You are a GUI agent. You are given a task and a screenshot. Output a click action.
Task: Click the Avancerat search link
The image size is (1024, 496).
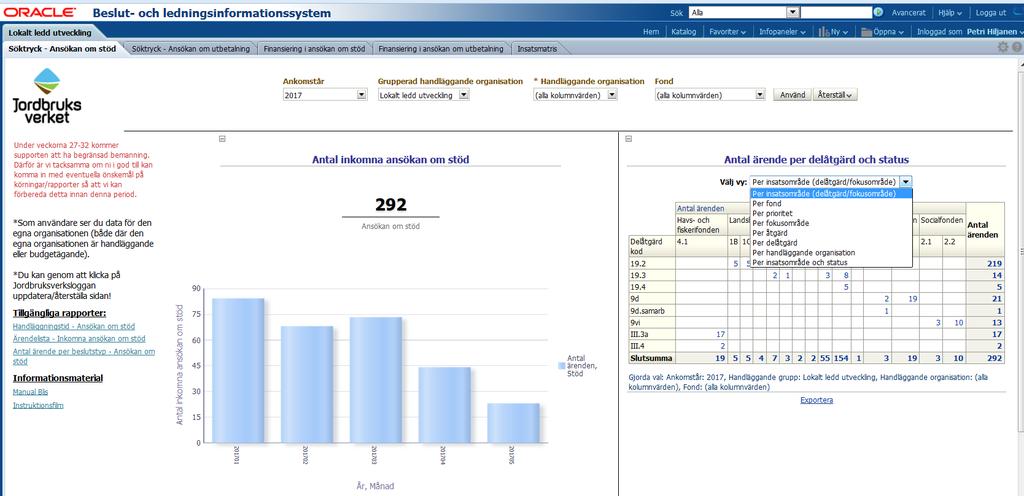point(908,12)
